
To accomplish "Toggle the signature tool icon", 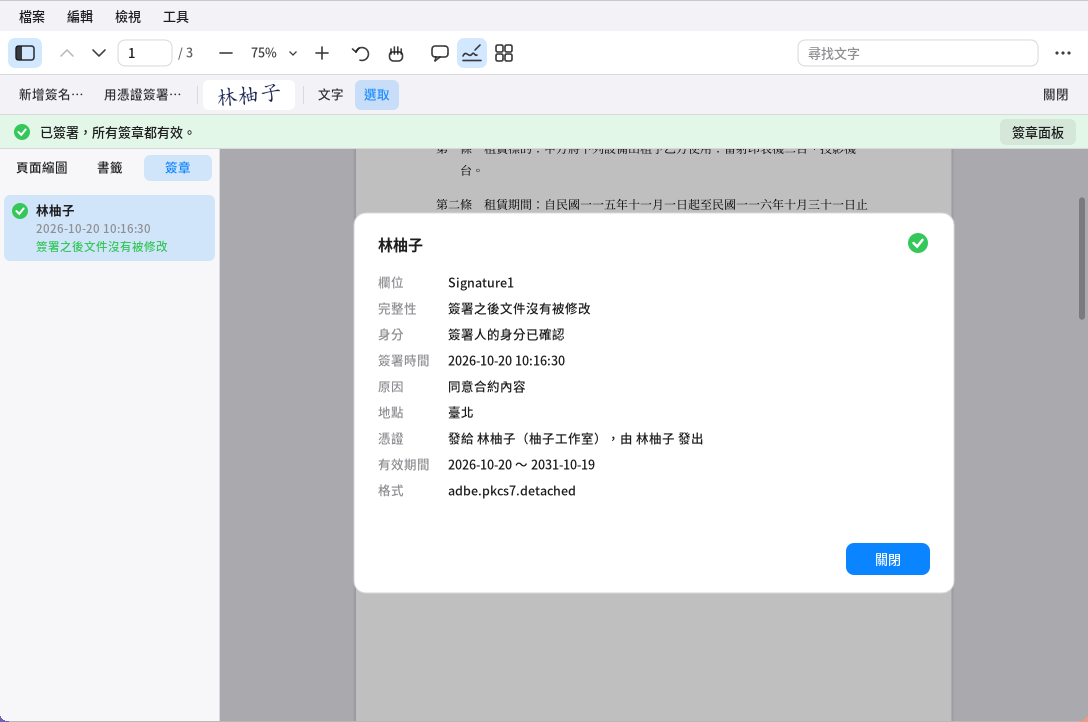I will click(x=472, y=53).
